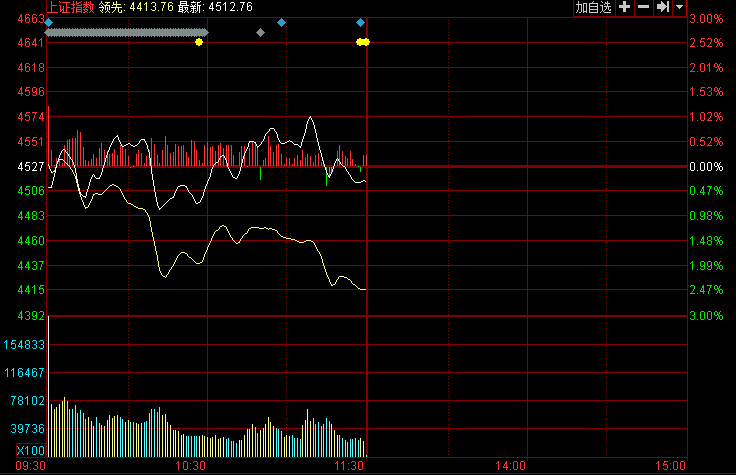This screenshot has height=475, width=736.
Task: Click the 上证指数 index title
Action: click(x=70, y=7)
